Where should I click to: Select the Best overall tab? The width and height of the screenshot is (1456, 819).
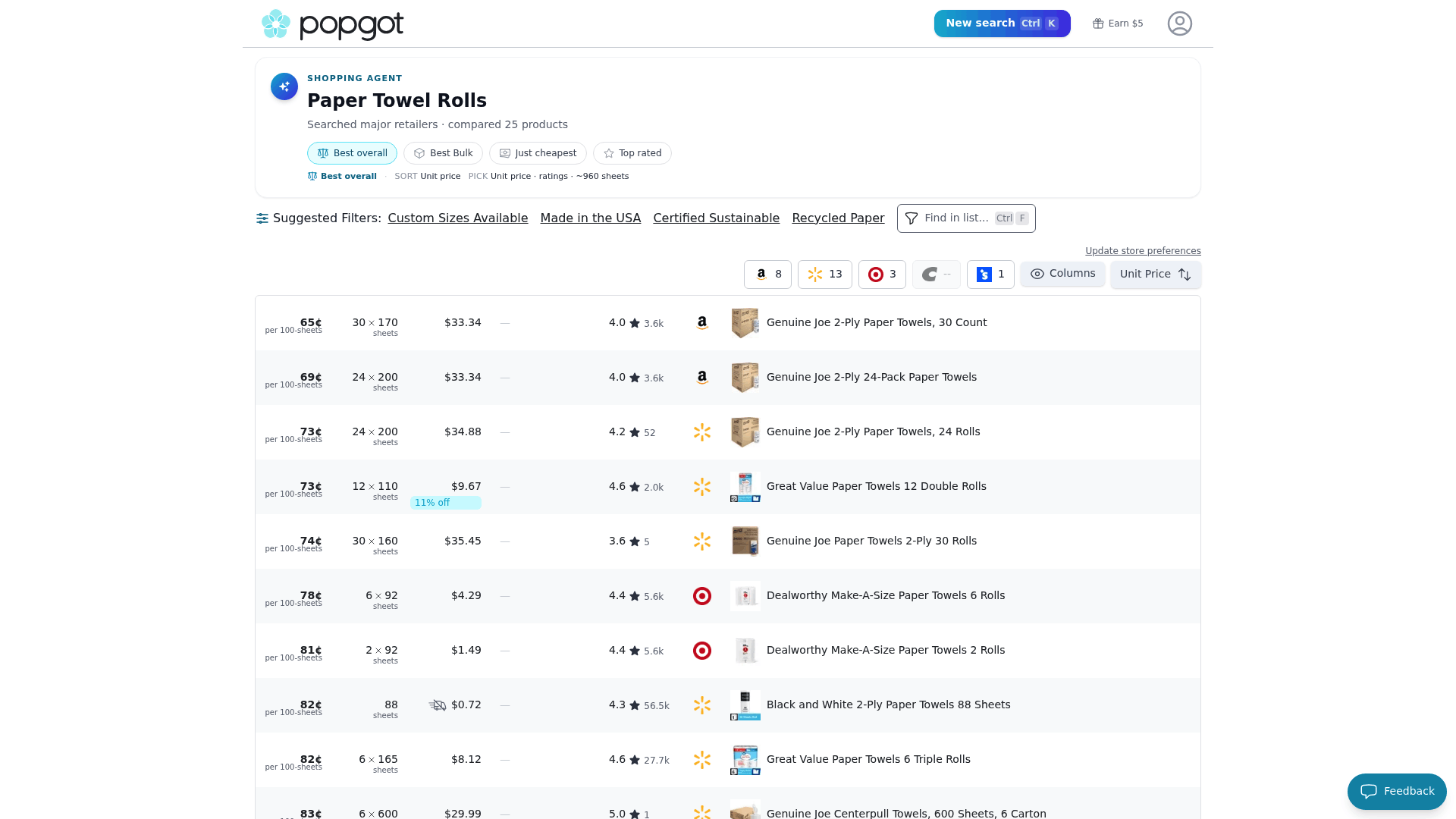[x=352, y=153]
